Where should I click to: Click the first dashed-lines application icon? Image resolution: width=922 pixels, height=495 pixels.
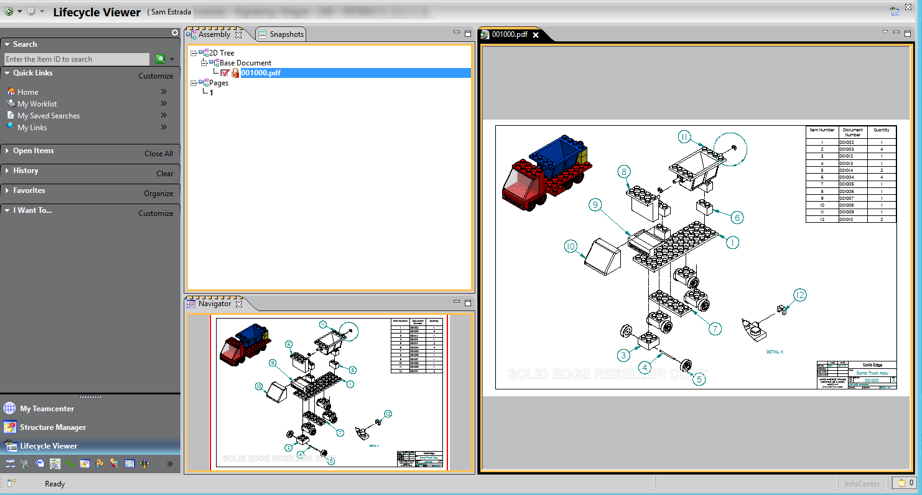pos(10,463)
